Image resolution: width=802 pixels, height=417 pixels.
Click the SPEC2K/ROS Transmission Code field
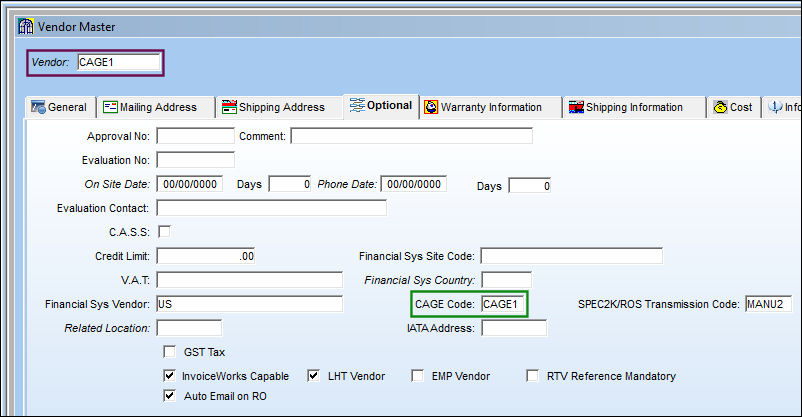(768, 304)
